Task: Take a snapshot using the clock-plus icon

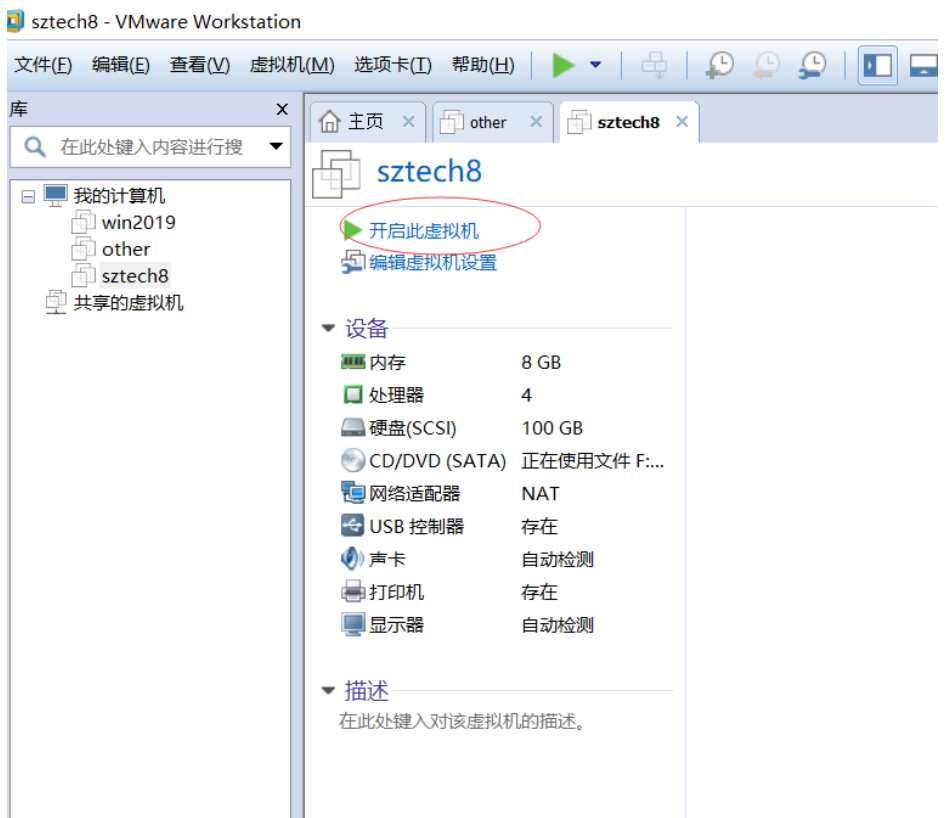Action: click(719, 65)
